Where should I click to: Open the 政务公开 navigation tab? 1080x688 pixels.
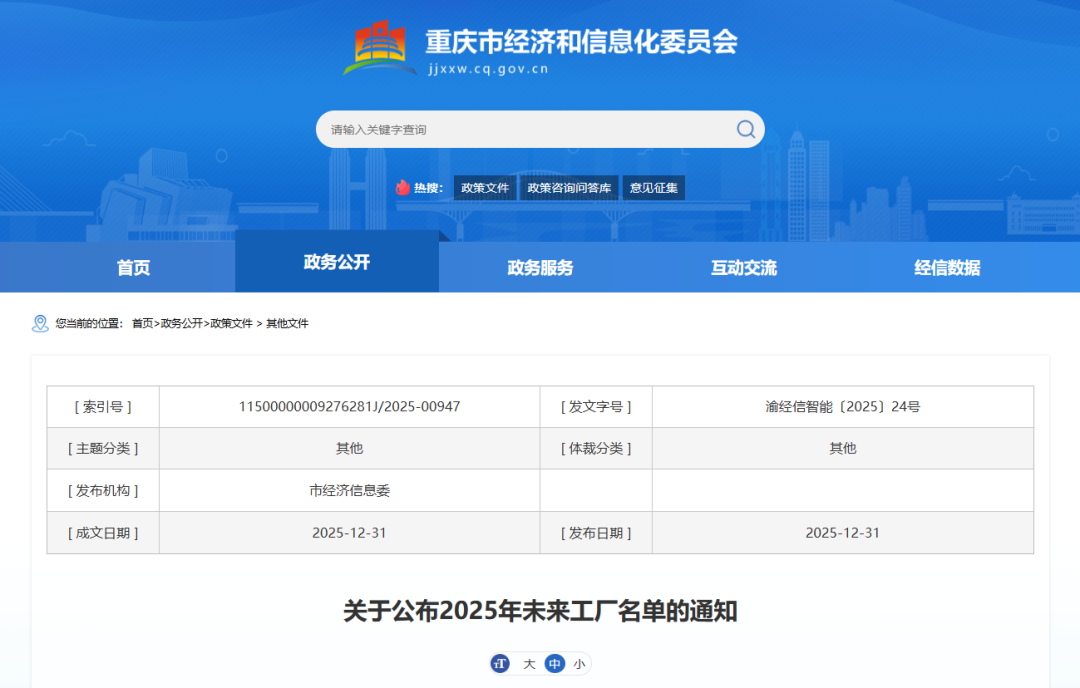(337, 262)
